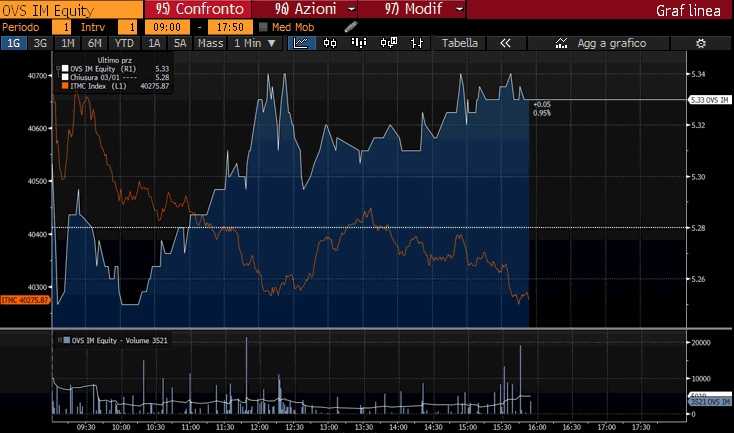Open the 96) Azioni dropdown menu

pos(305,9)
